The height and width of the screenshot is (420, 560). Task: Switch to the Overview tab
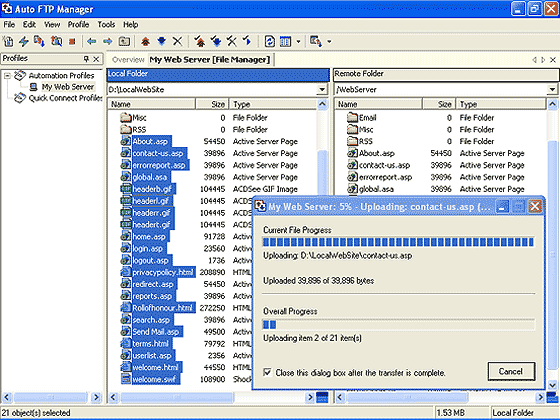pyautogui.click(x=128, y=60)
